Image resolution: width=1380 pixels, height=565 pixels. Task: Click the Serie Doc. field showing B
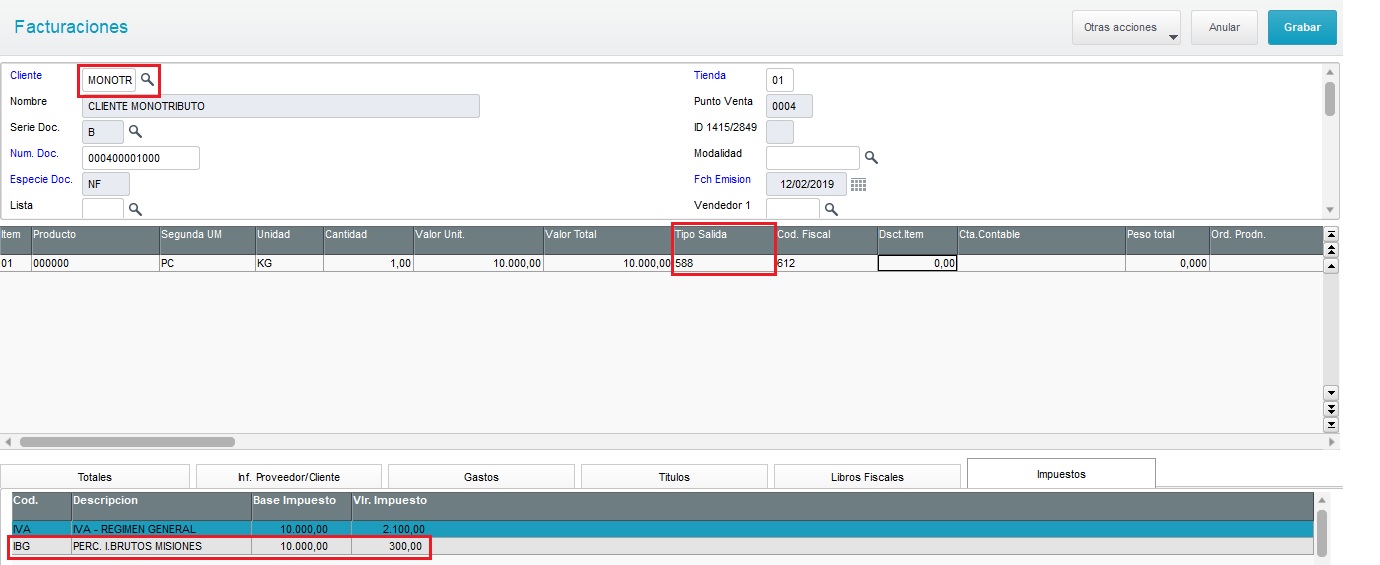click(103, 132)
